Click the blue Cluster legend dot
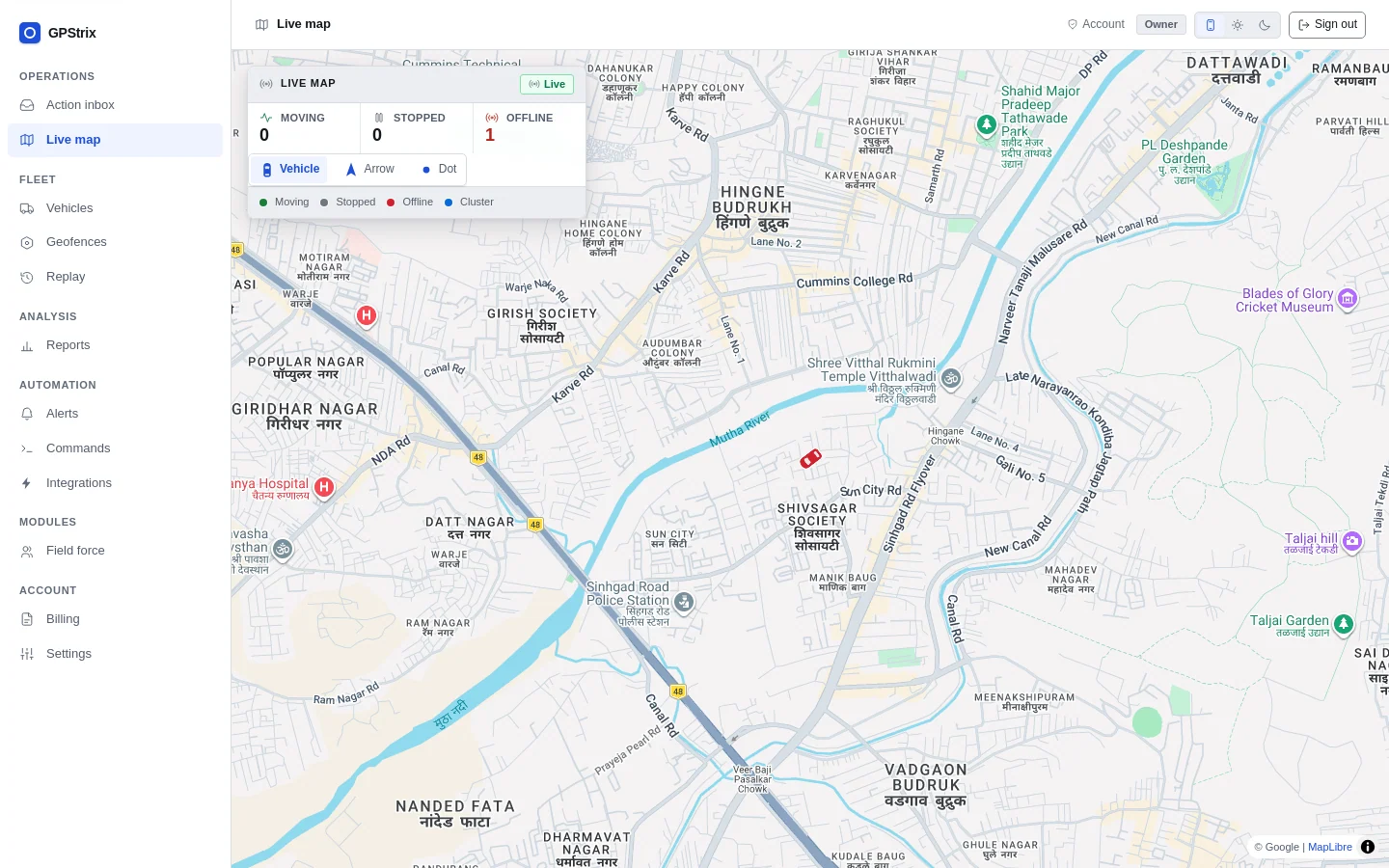Viewport: 1389px width, 868px height. [449, 203]
